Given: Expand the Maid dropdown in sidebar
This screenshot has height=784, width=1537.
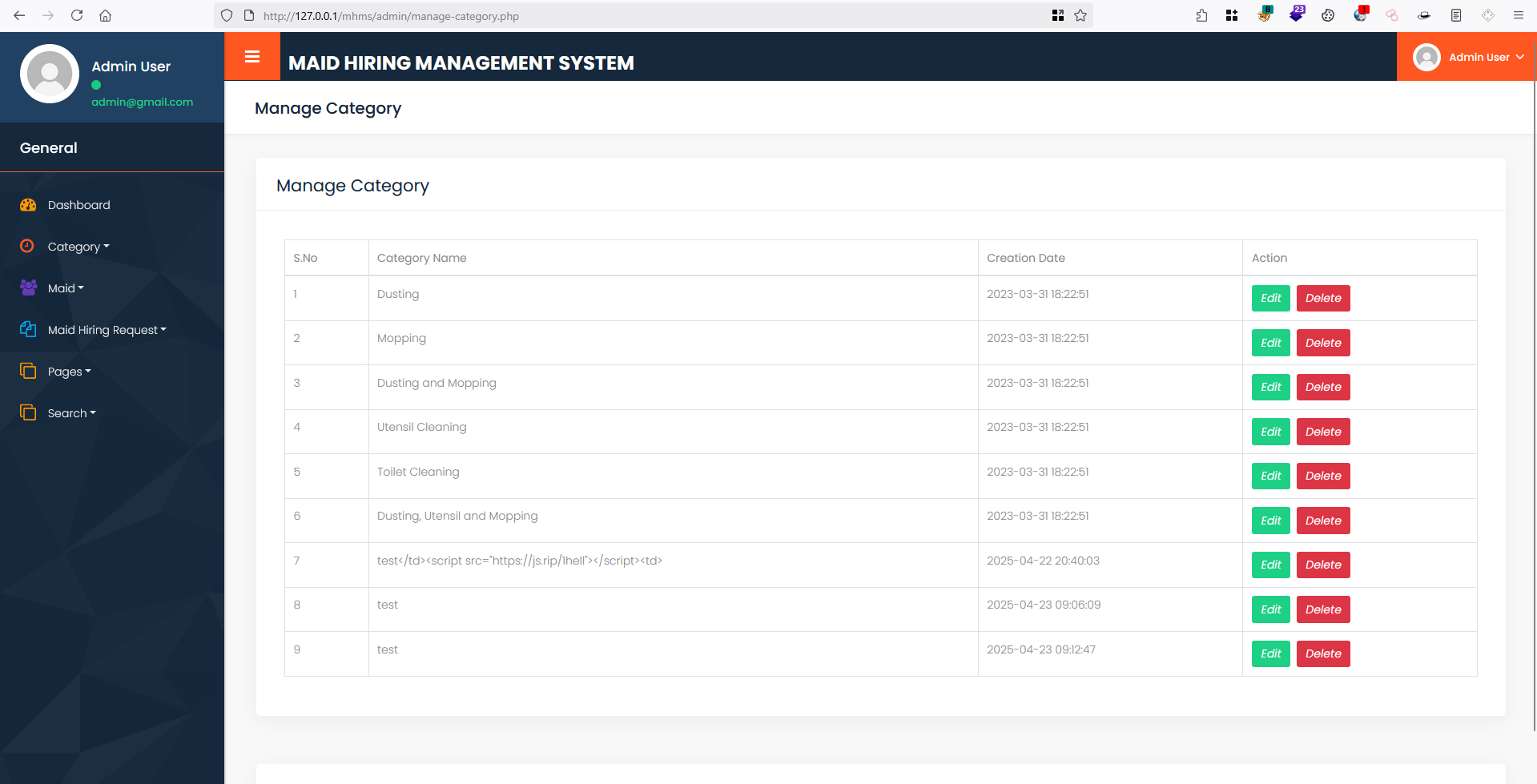Looking at the screenshot, I should 66,288.
